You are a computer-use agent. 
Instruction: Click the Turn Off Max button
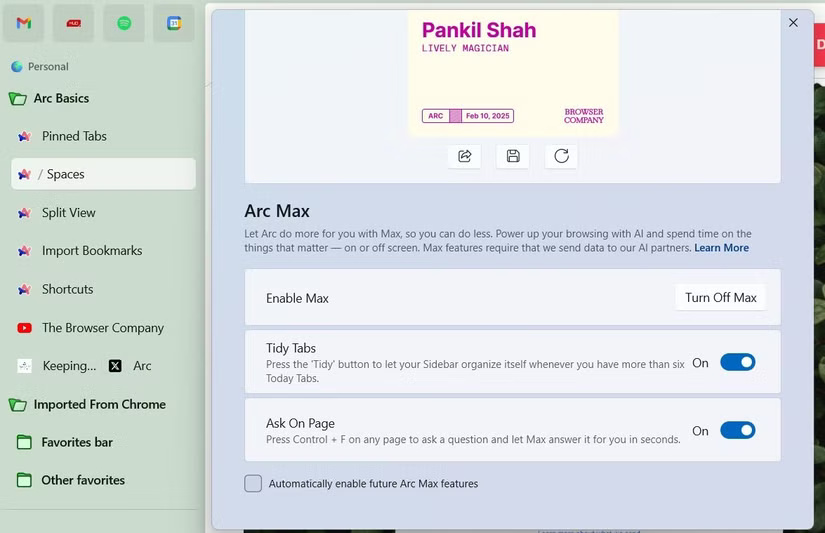click(x=720, y=298)
